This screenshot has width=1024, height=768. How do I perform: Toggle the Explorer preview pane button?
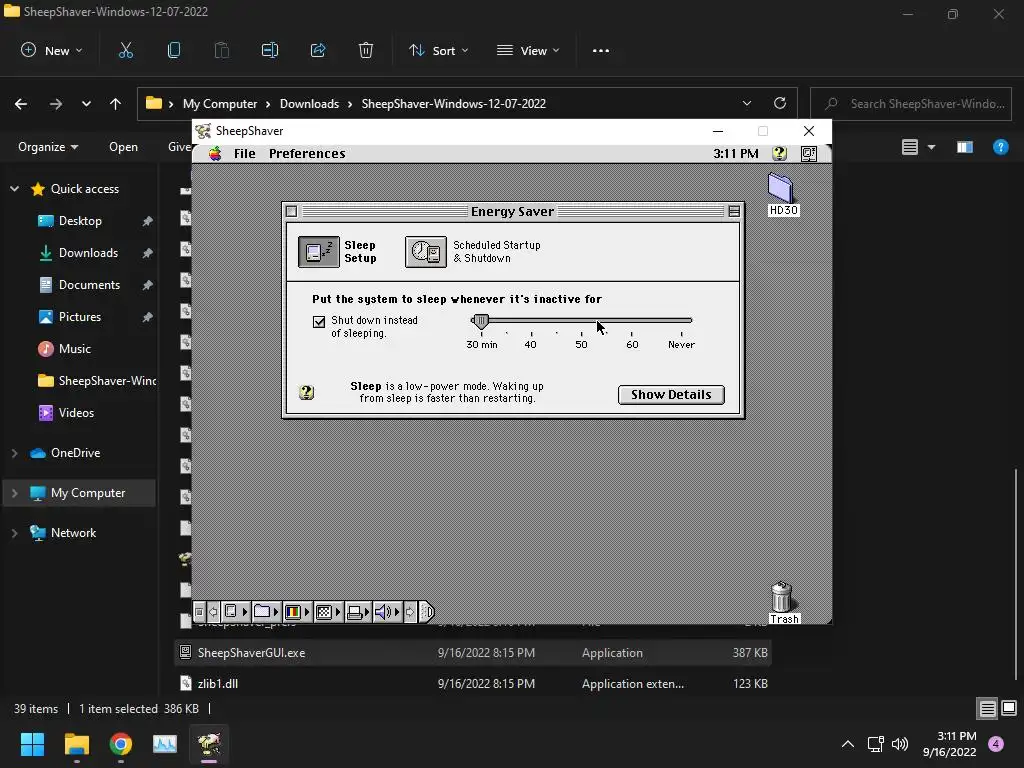pos(965,147)
